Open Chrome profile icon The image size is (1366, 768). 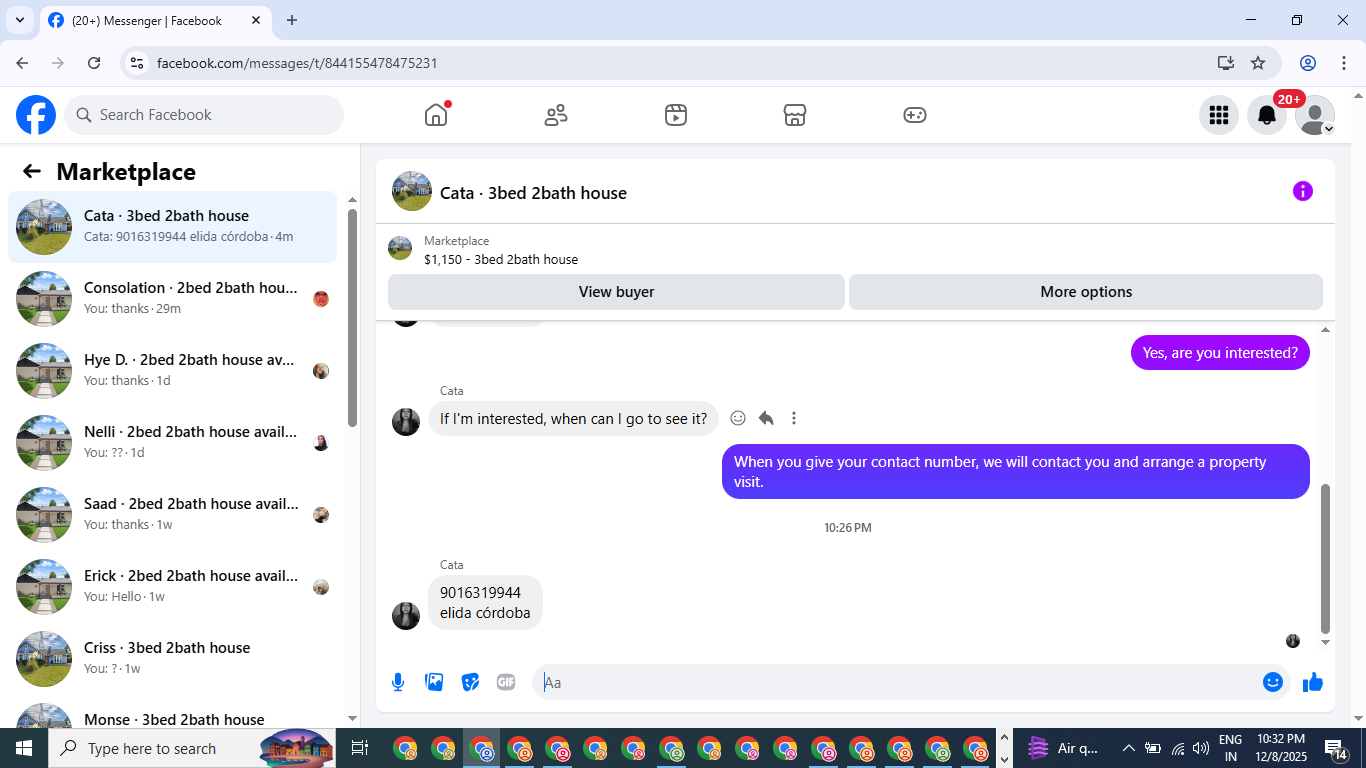[x=1308, y=63]
